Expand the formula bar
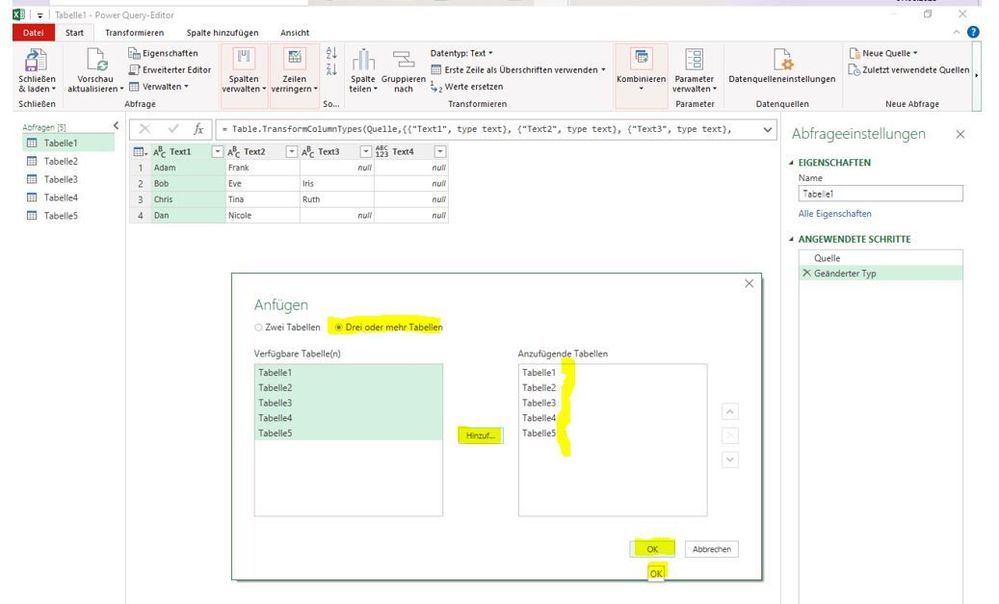 (x=768, y=129)
